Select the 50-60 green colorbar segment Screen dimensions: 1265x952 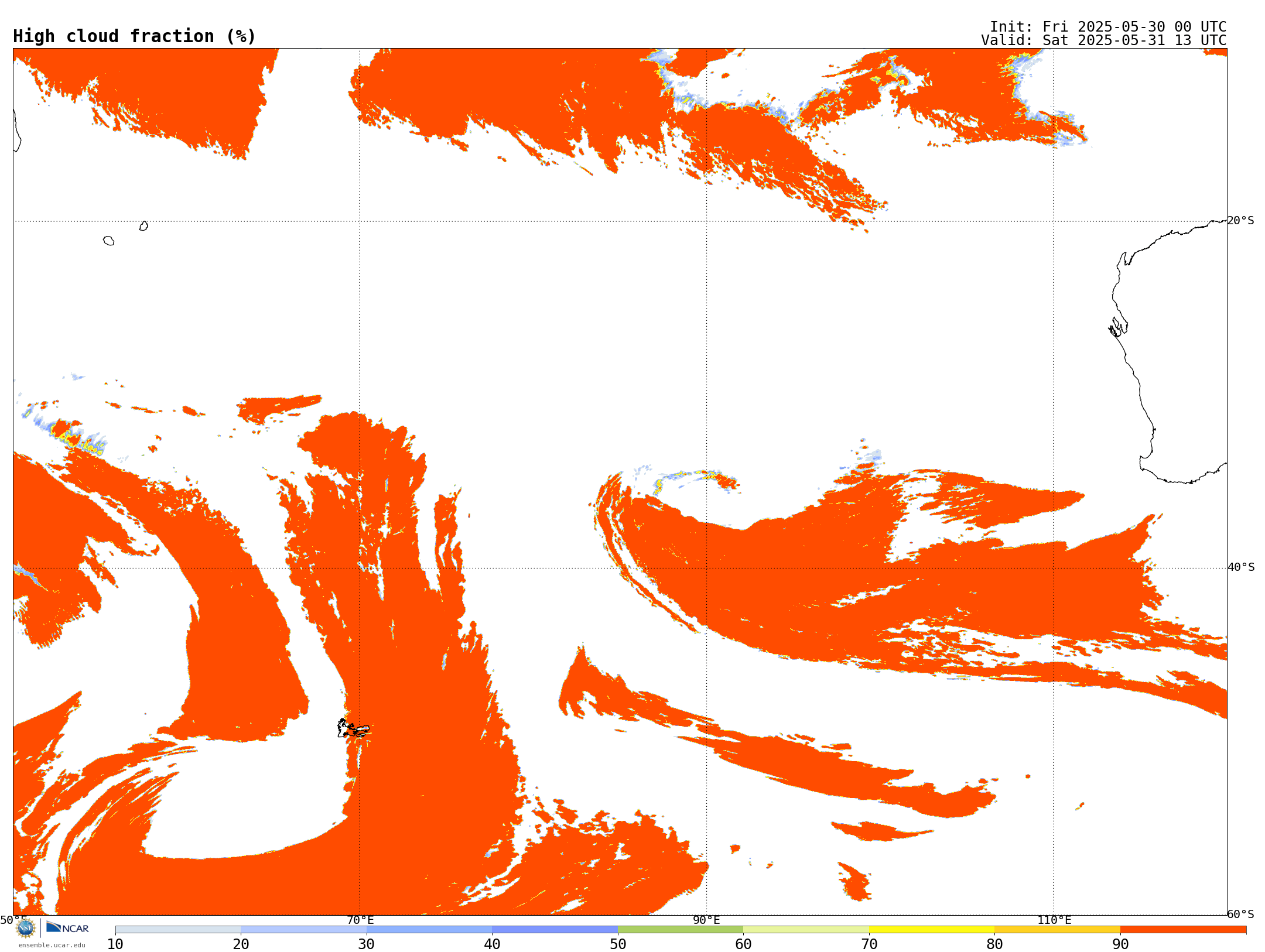coord(681,930)
